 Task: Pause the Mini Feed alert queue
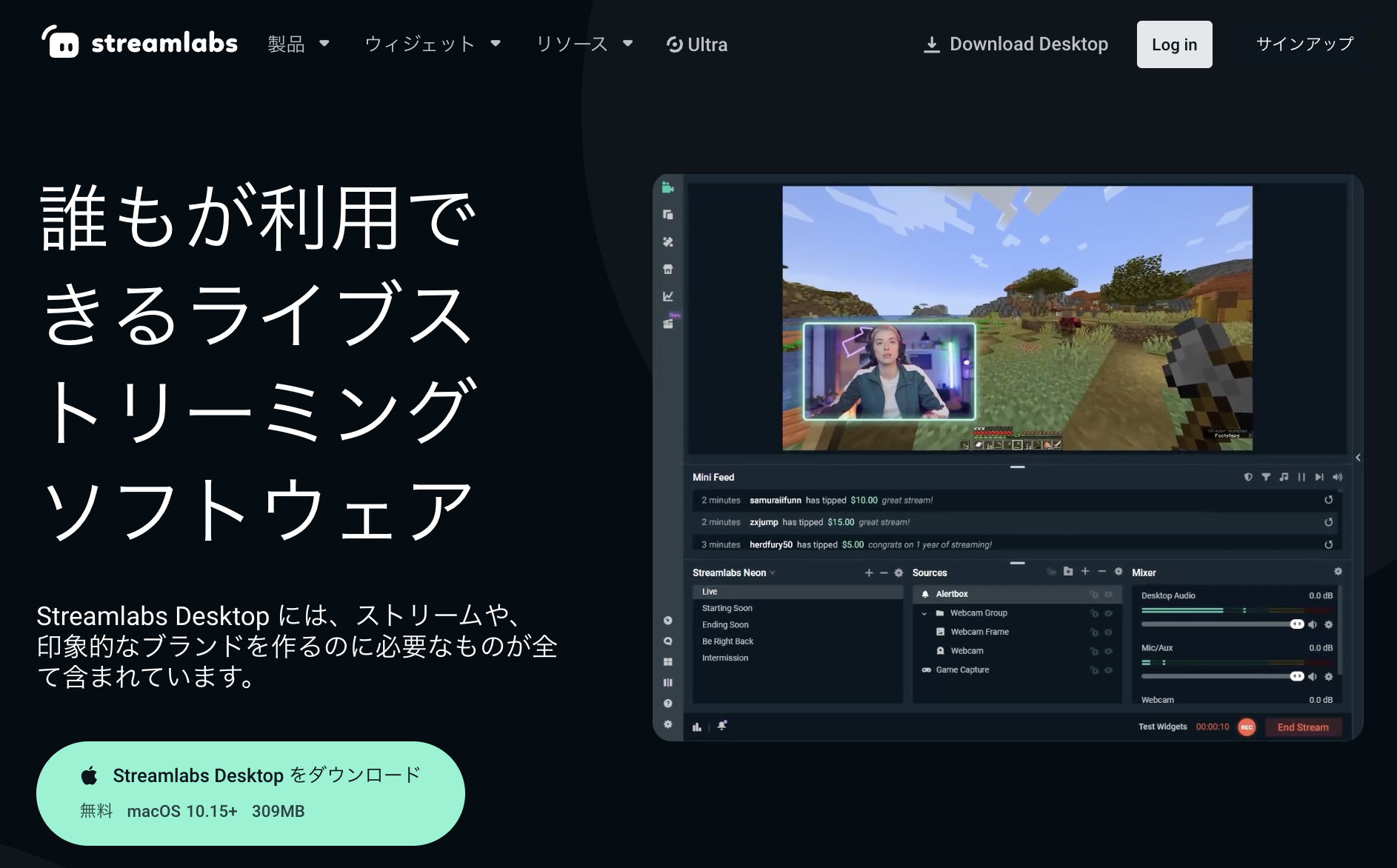(x=1301, y=478)
